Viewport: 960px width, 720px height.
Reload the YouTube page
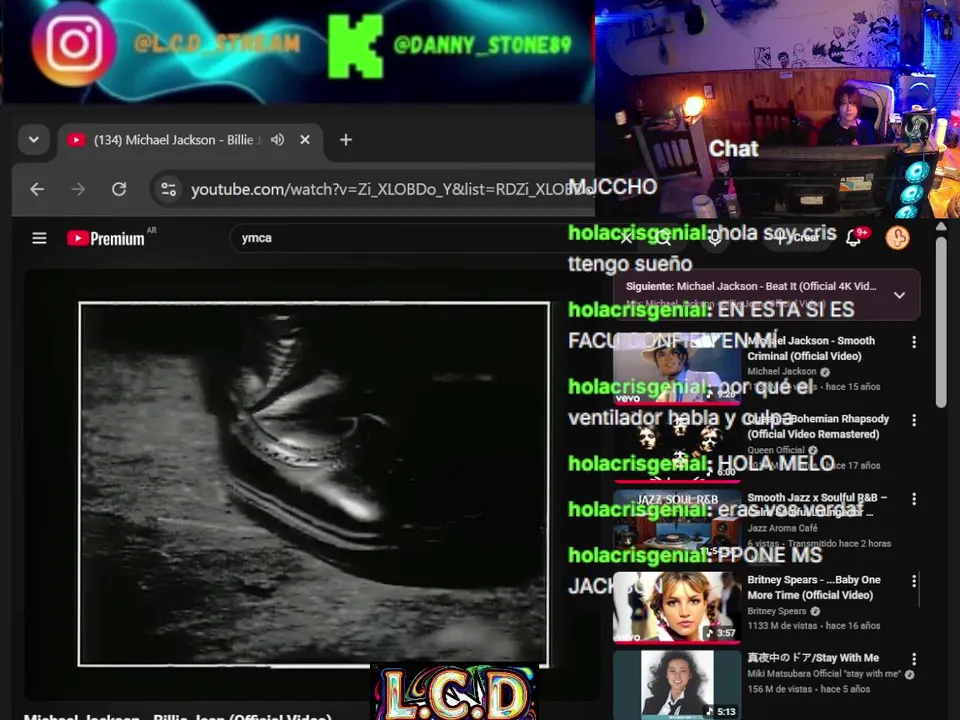pos(119,189)
